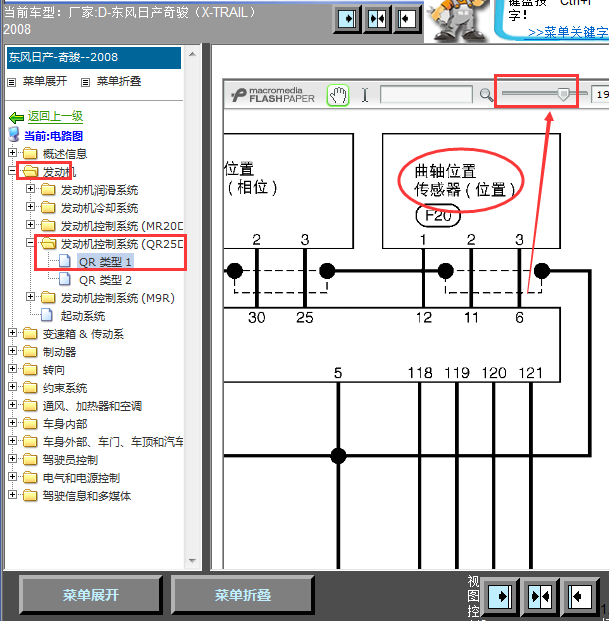Expand the 驾驶员控制 folder
The image size is (609, 621).
coord(12,459)
